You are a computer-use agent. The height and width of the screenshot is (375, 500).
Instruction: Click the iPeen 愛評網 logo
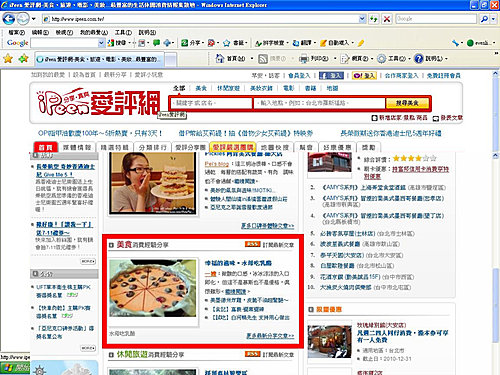[x=99, y=102]
